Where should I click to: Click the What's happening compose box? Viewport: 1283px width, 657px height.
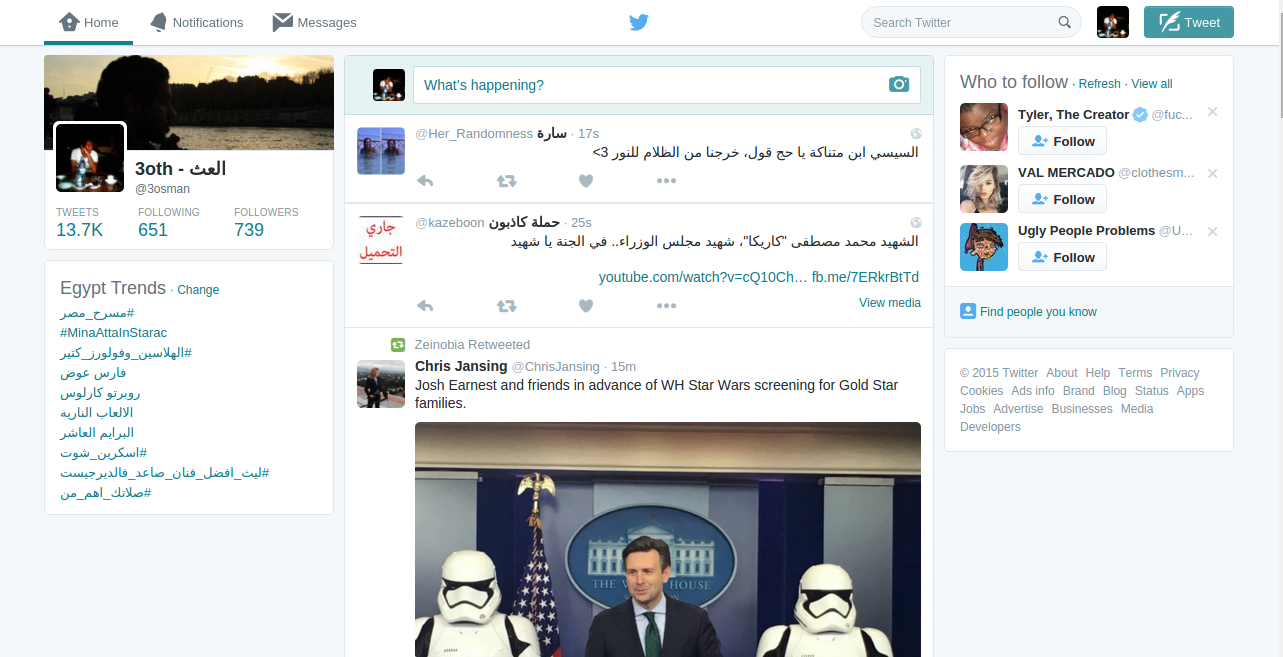pyautogui.click(x=648, y=85)
